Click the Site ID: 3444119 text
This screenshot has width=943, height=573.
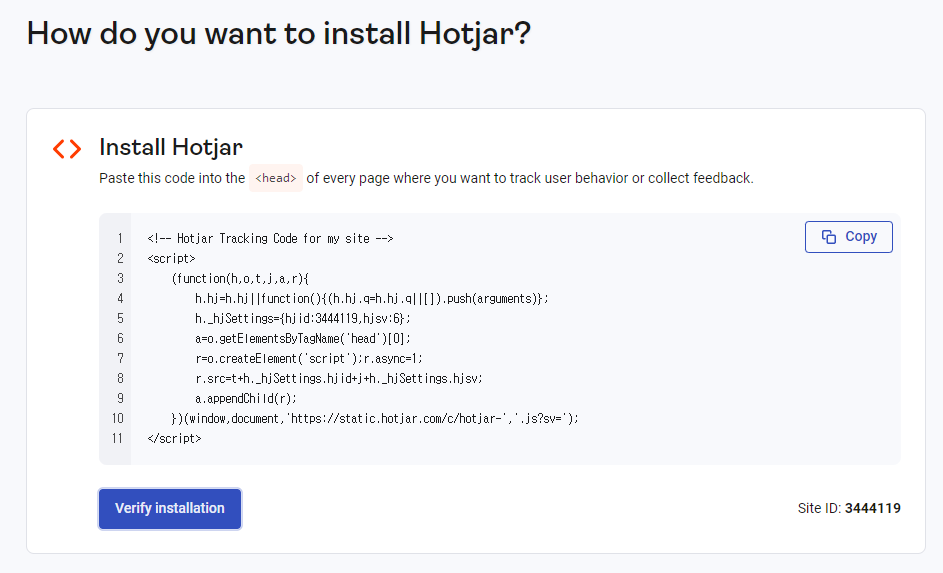849,508
